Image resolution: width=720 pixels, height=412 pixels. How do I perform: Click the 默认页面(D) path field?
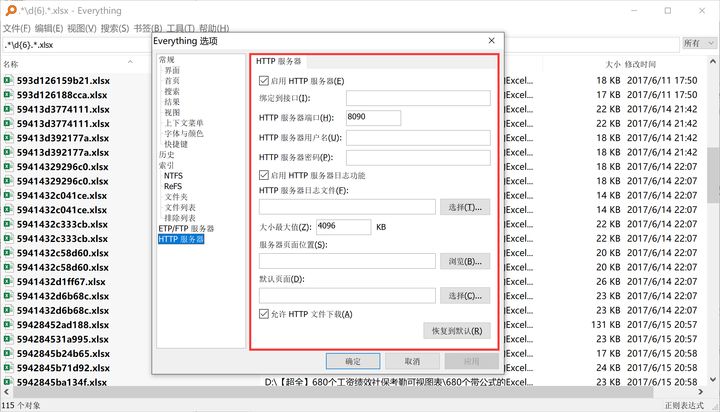tap(347, 296)
